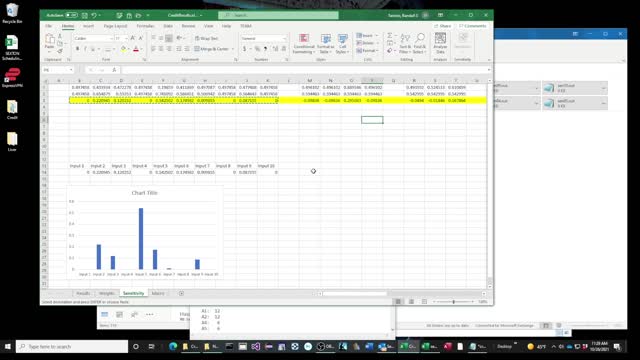Toggle the AutoSave switch

click(71, 15)
